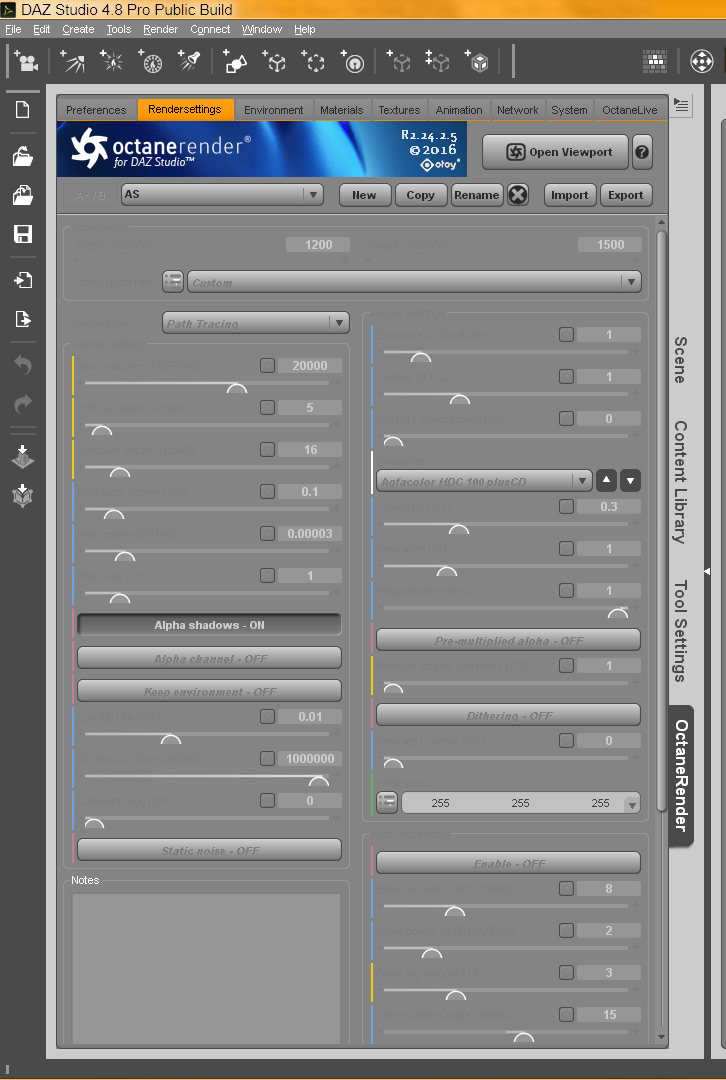Click the Open Viewport button
726x1080 pixels.
[x=555, y=152]
